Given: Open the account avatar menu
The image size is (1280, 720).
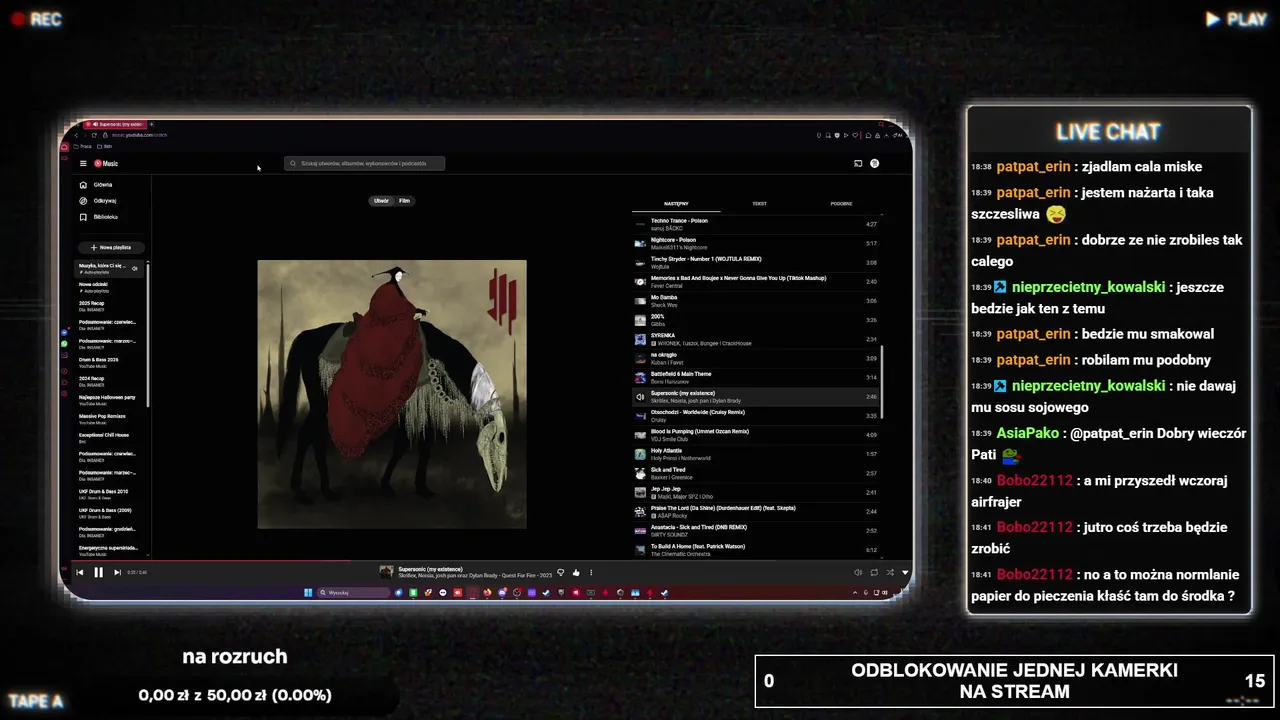Looking at the screenshot, I should pos(874,163).
